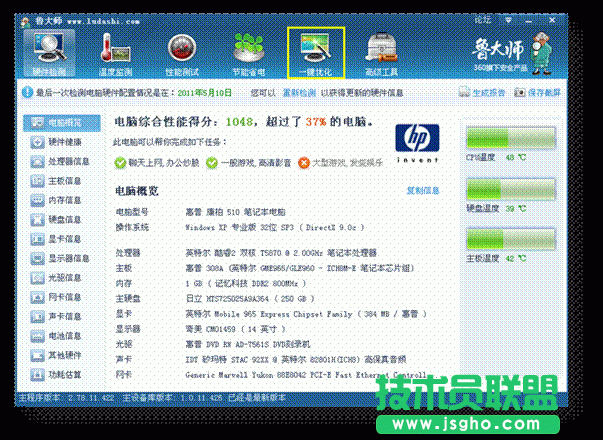Select 硬盘信息 in the sidebar
Screen dimensions: 603x440
(57, 220)
